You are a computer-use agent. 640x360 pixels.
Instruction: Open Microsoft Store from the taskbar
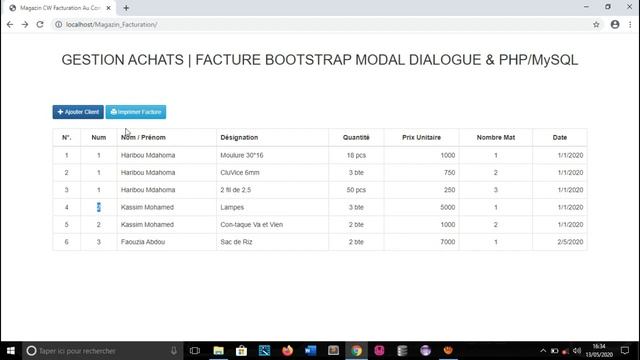tap(241, 351)
